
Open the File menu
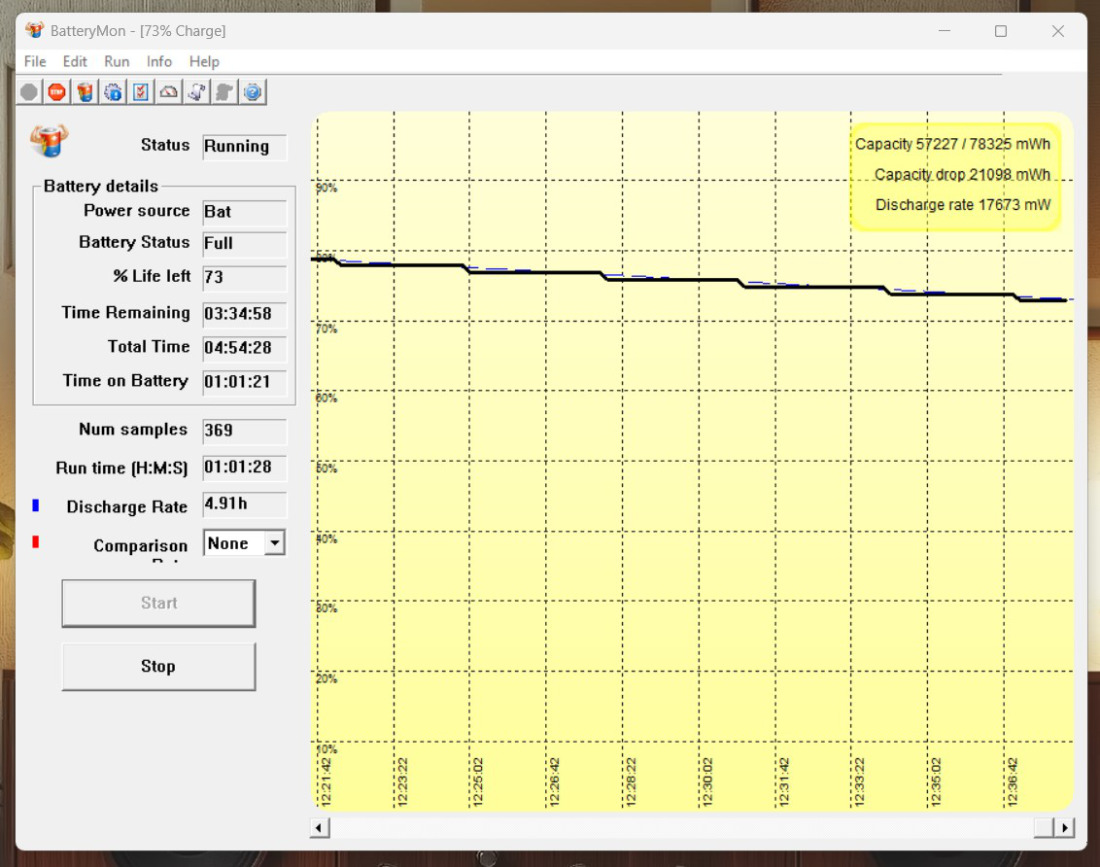pyautogui.click(x=35, y=62)
